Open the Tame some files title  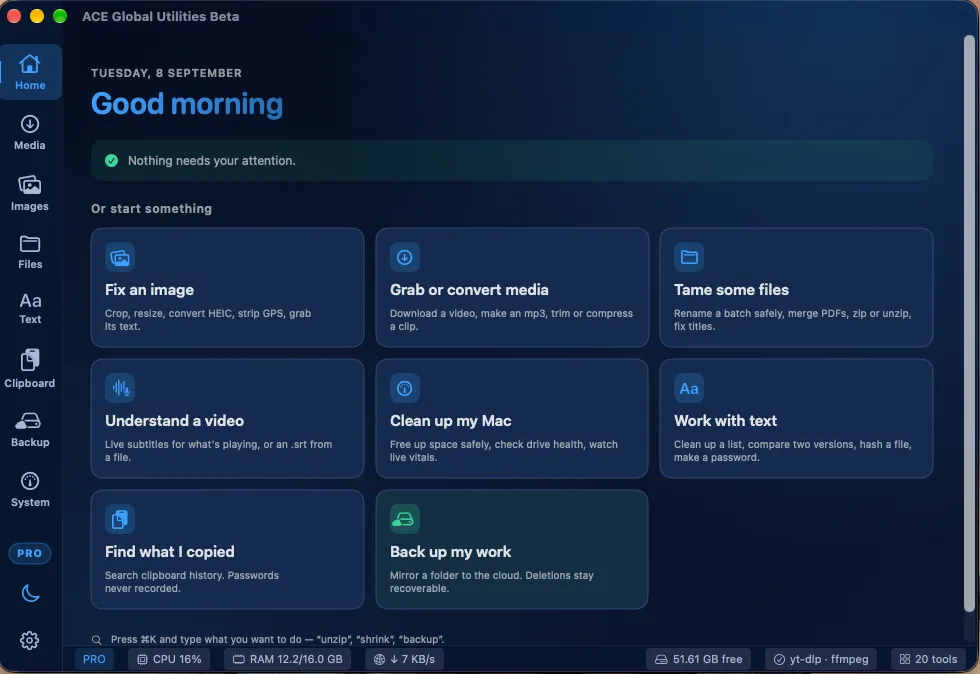point(731,290)
